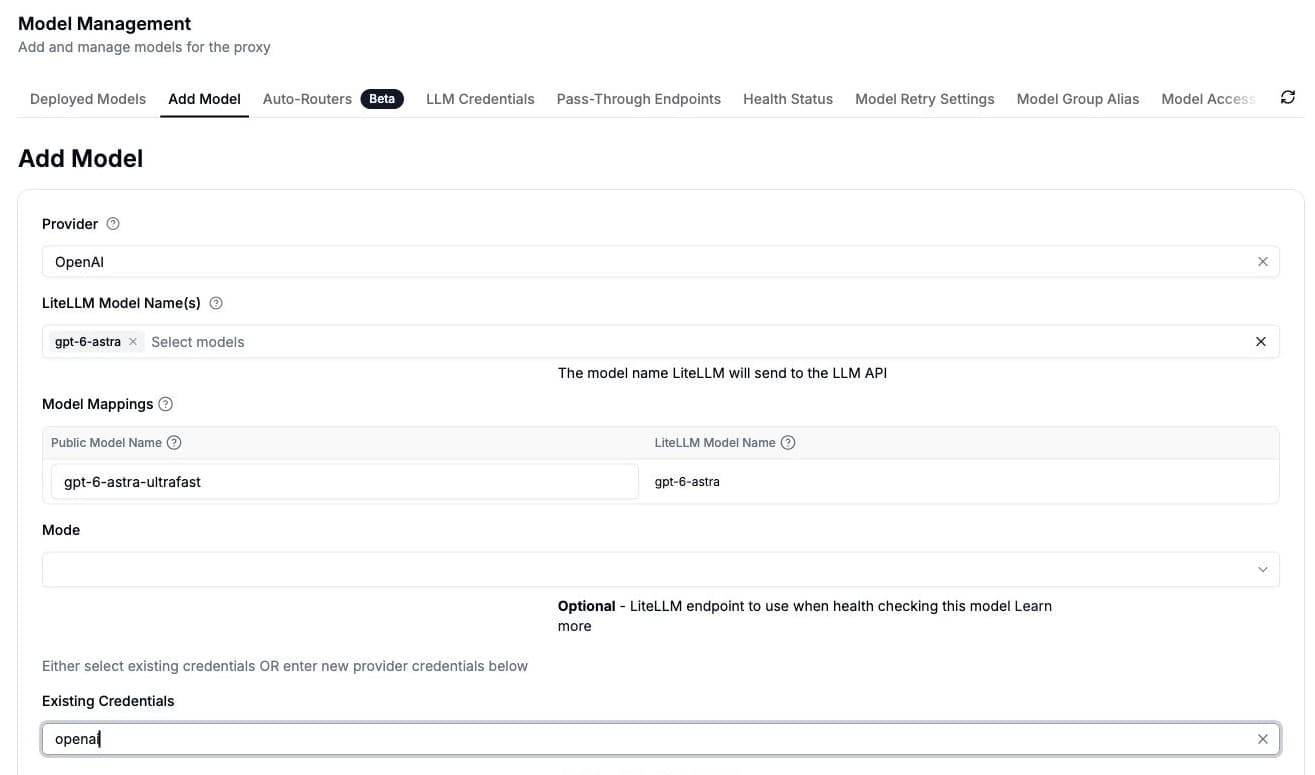1315x775 pixels.
Task: Open the Existing Credentials dropdown
Action: coord(660,739)
